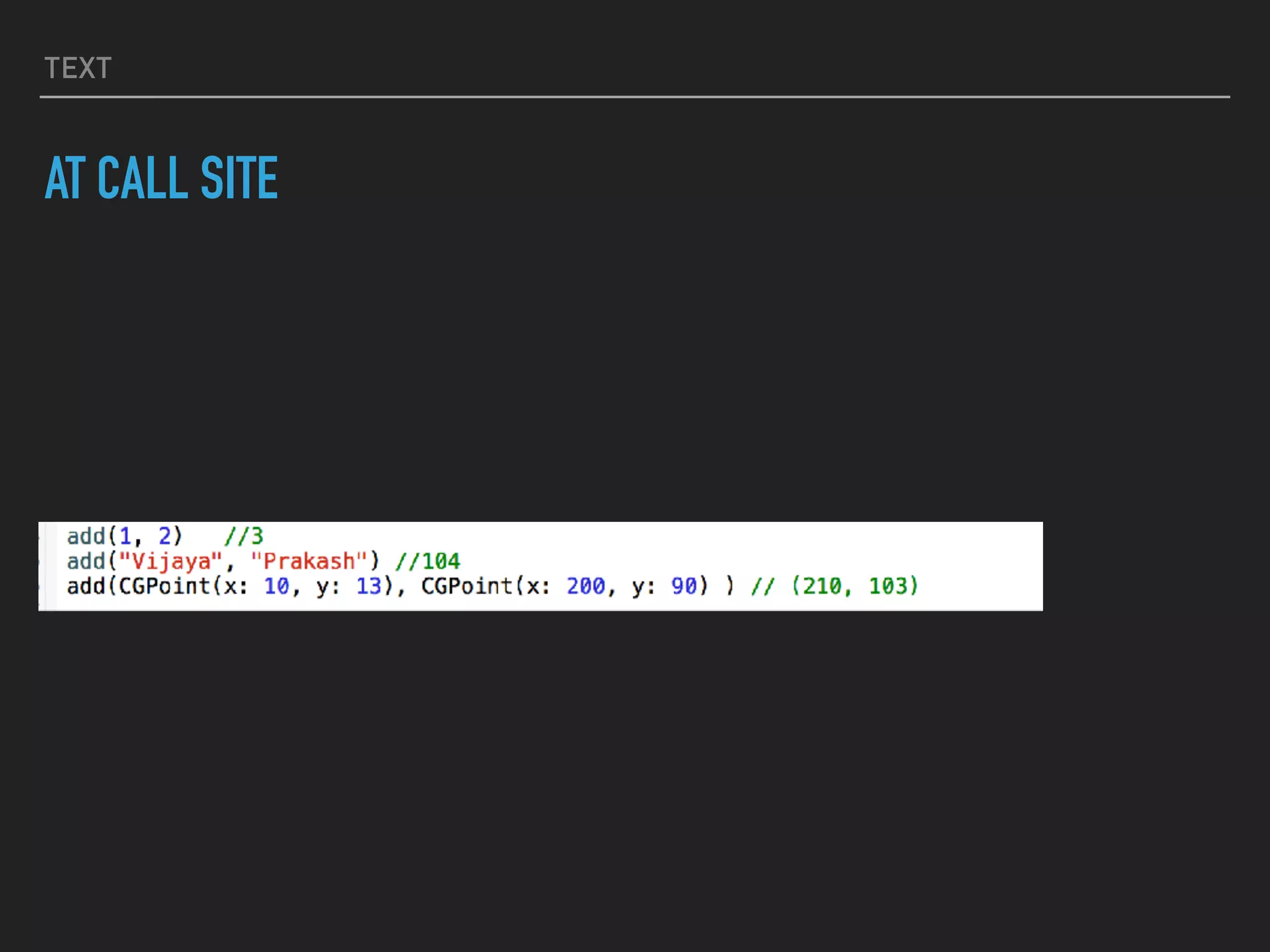Screen dimensions: 1270x952
Task: Click the first CGPoint text
Action: [164, 586]
